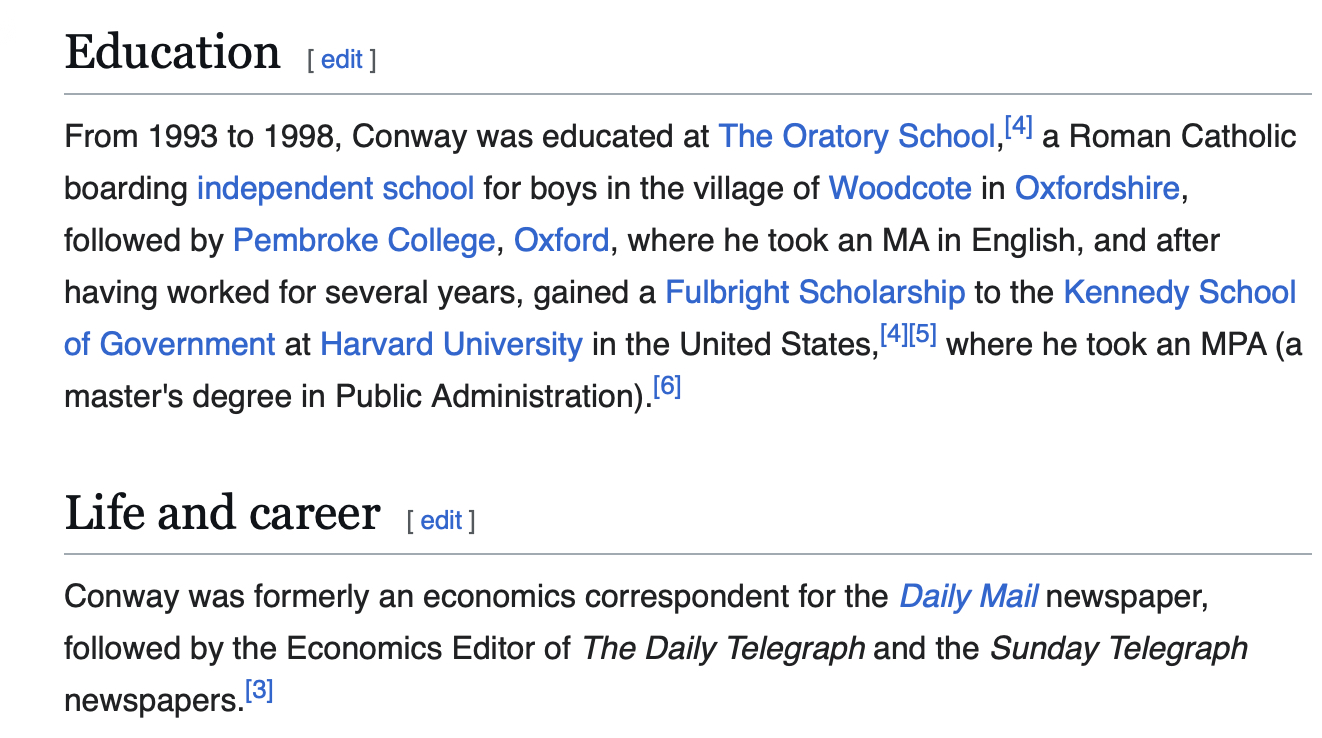Jump to citation 4 after United States

(x=893, y=335)
